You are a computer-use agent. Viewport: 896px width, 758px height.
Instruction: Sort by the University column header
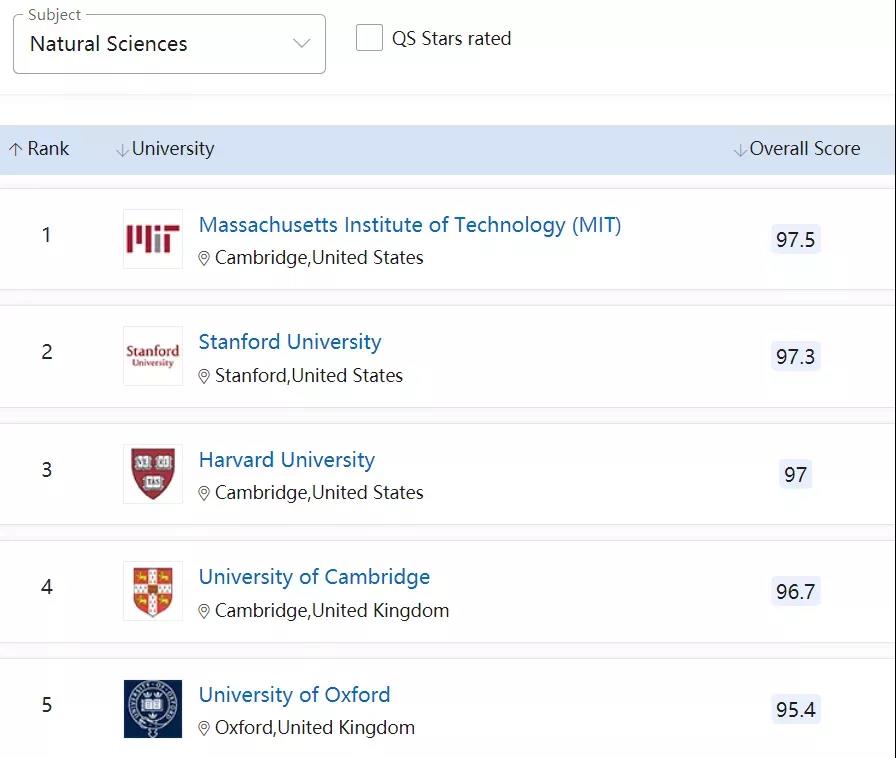(173, 149)
